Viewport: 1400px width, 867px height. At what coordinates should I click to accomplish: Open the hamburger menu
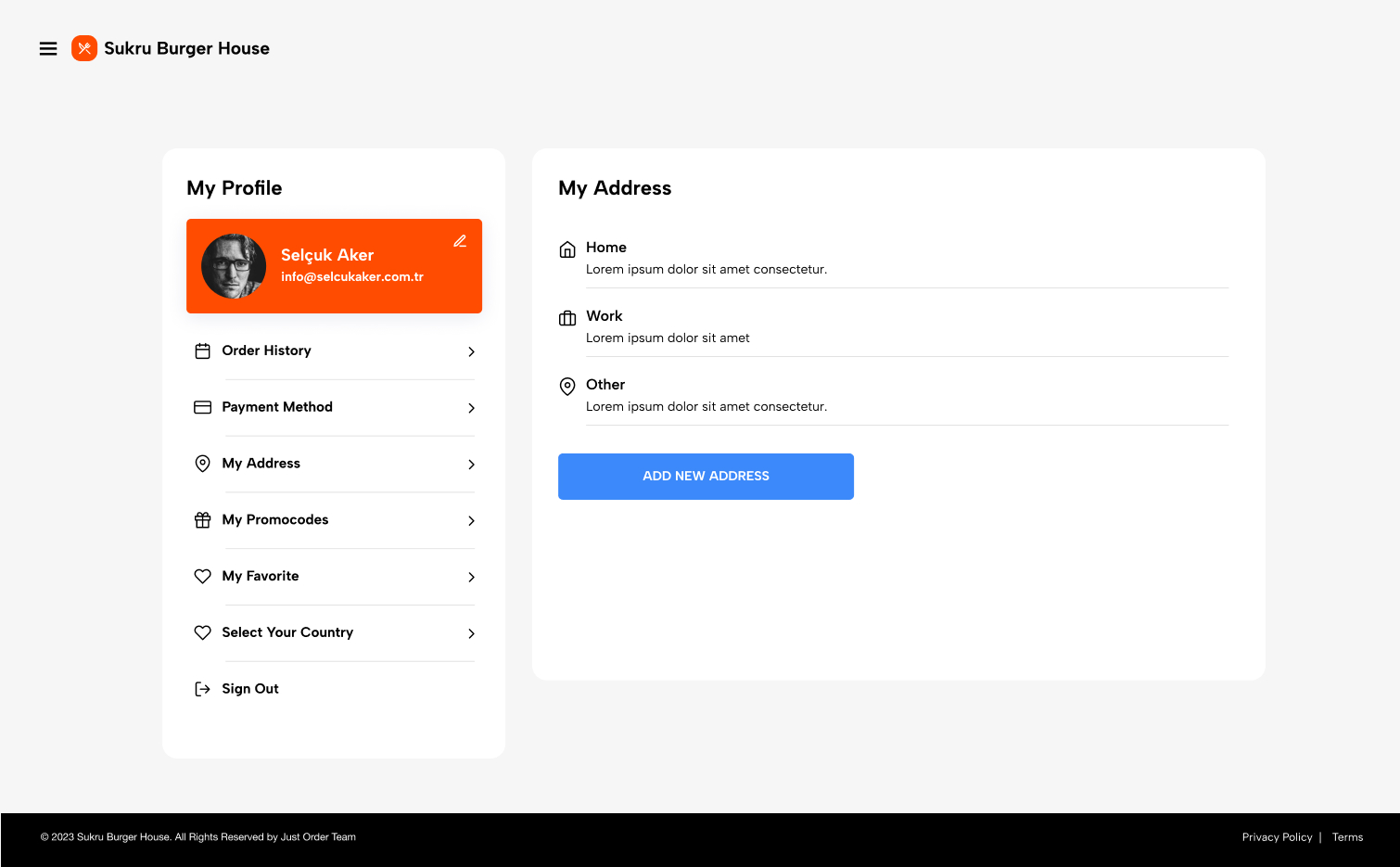pos(48,49)
